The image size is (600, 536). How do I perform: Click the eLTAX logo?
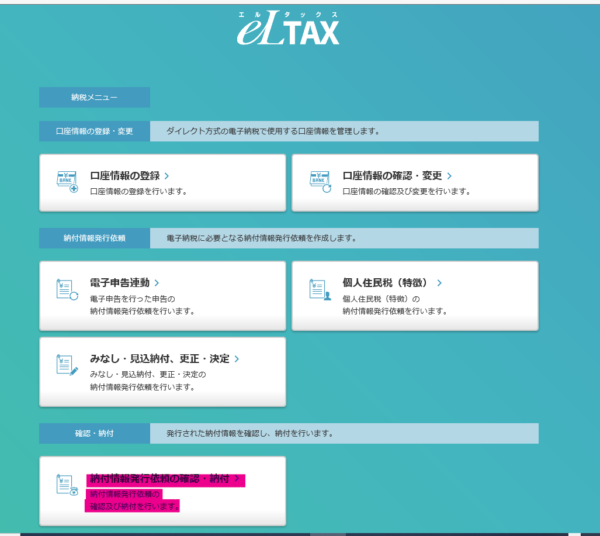pos(288,28)
